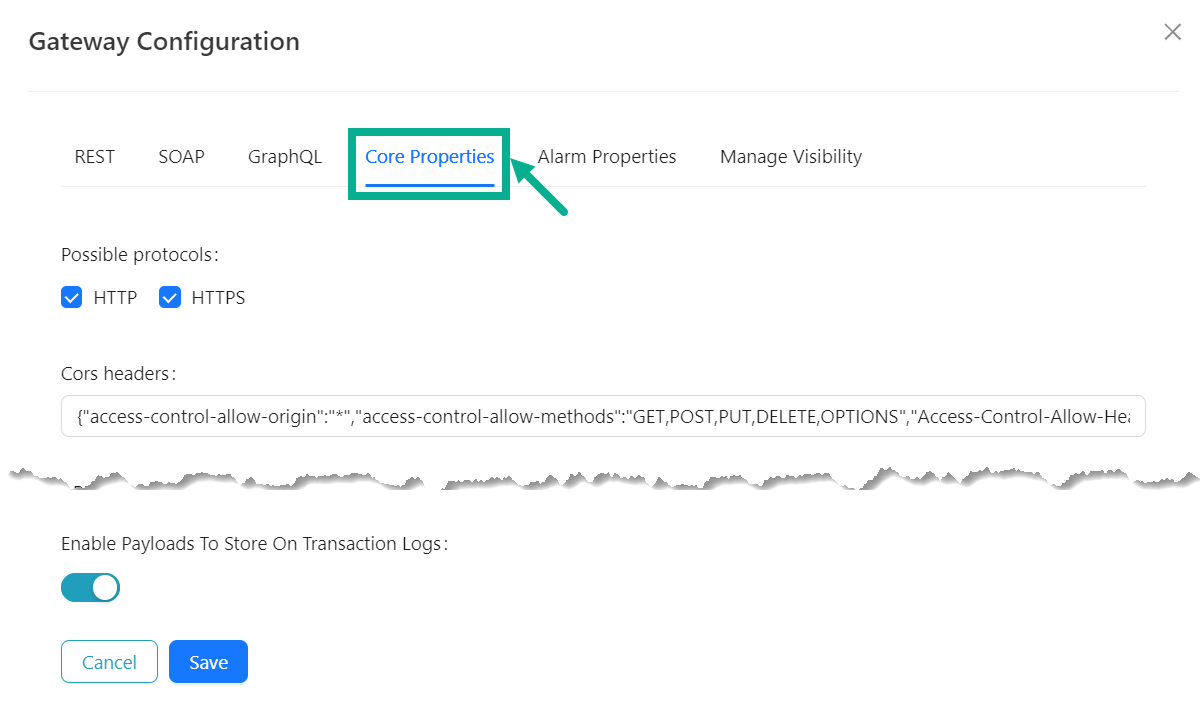The width and height of the screenshot is (1200, 714).
Task: Click the Gateway Configuration title
Action: pyautogui.click(x=164, y=42)
